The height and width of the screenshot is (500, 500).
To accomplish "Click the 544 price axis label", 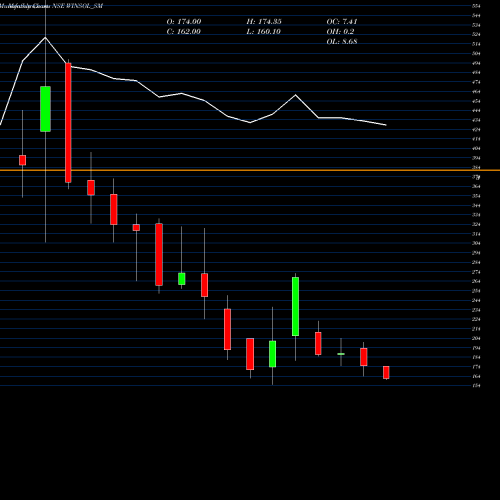I will click(x=476, y=15).
